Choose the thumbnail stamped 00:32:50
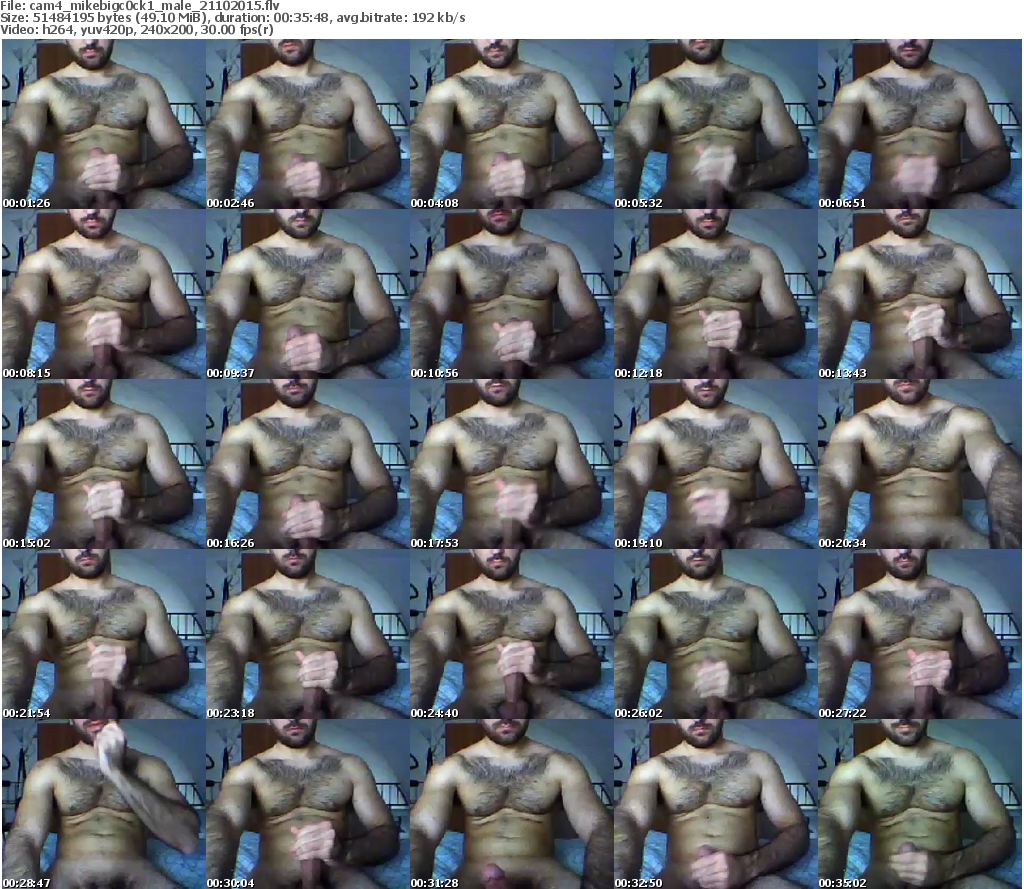1024x889 pixels. coord(716,804)
